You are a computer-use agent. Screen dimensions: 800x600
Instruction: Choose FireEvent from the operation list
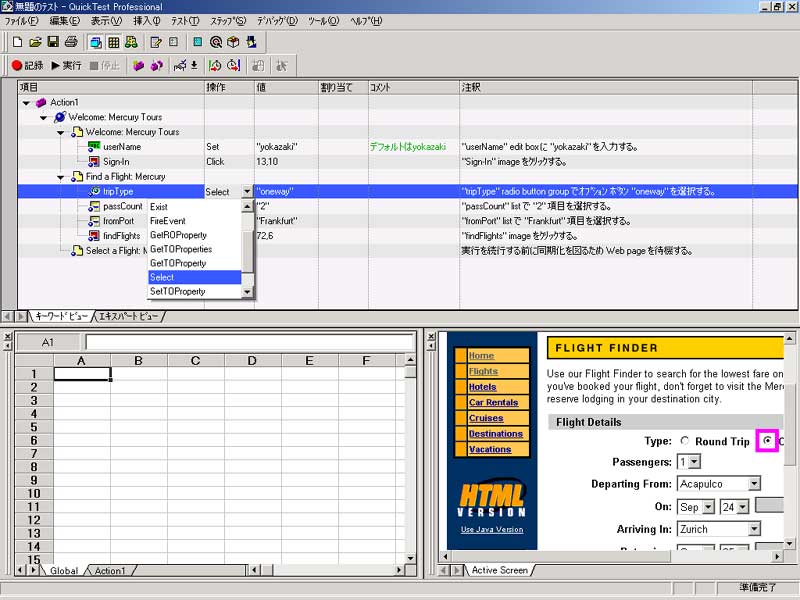pos(194,221)
